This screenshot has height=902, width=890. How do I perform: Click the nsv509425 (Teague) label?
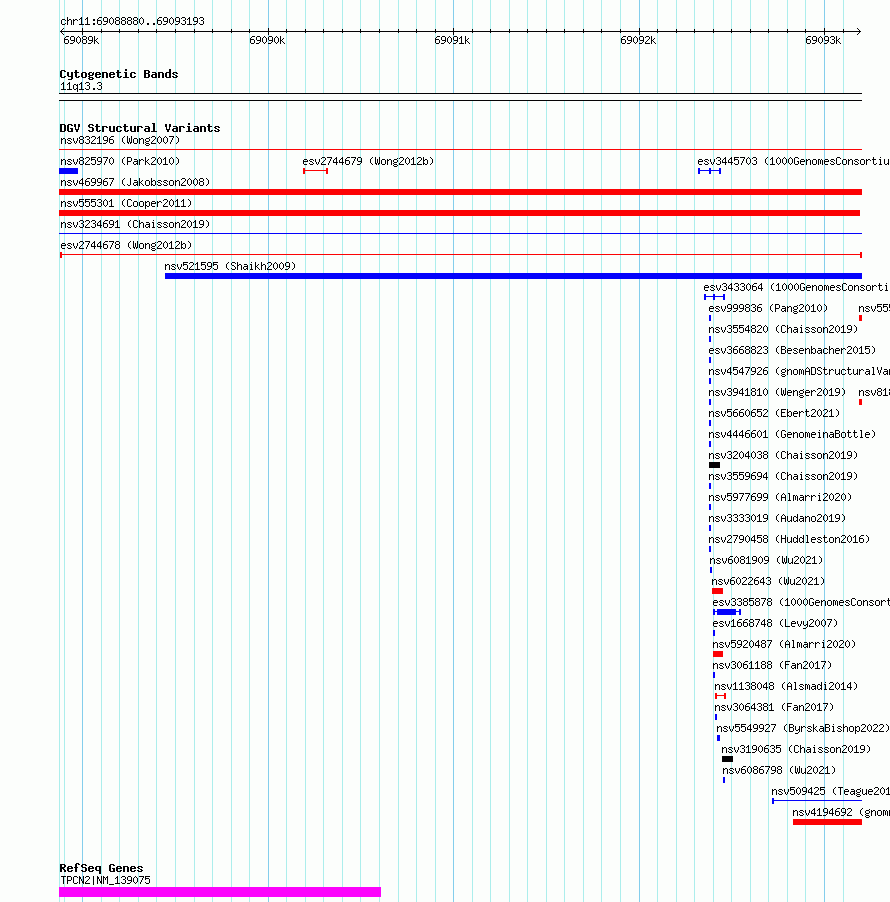click(x=830, y=792)
